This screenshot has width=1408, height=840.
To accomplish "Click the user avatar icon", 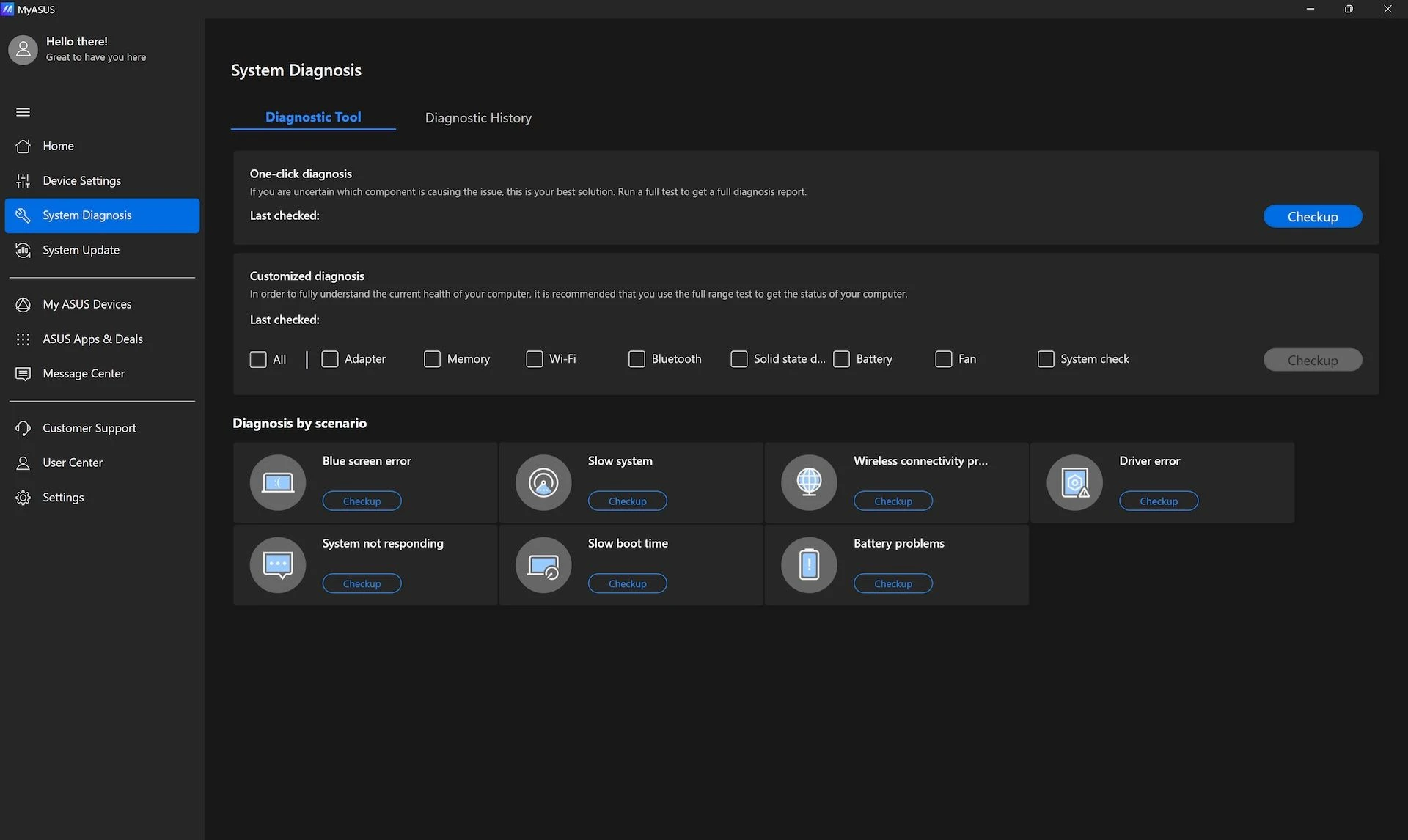I will point(23,49).
